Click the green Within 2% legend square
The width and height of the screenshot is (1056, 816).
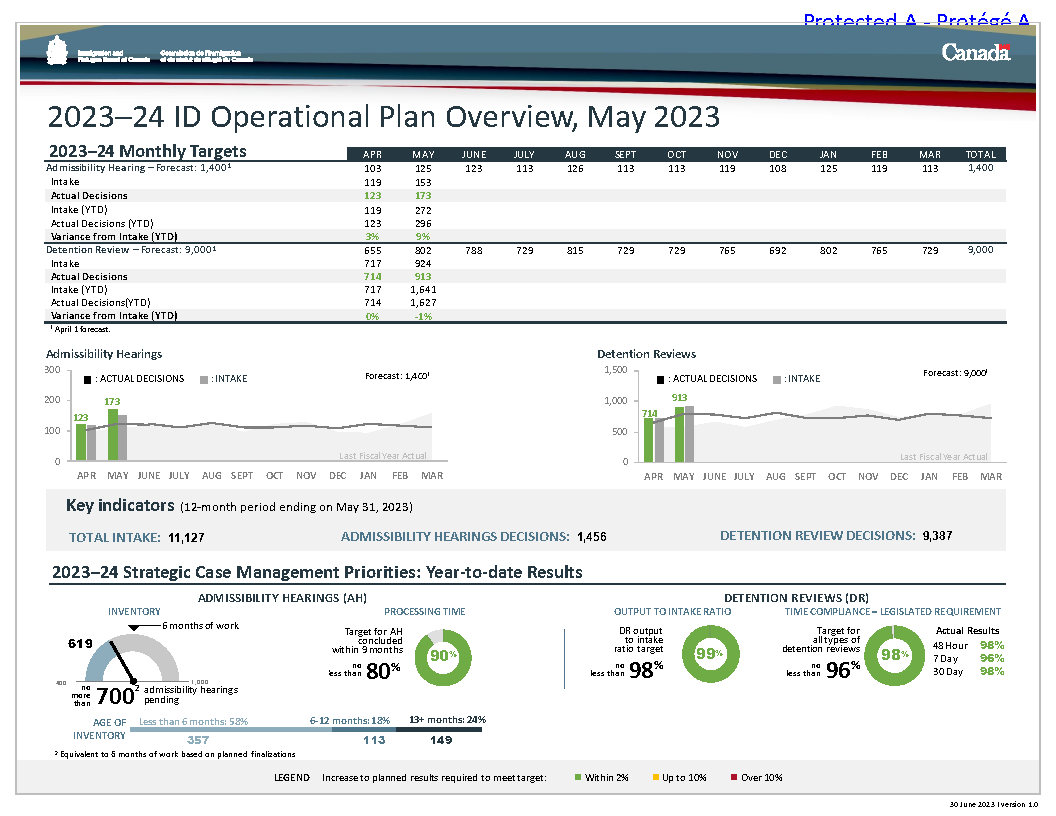577,778
